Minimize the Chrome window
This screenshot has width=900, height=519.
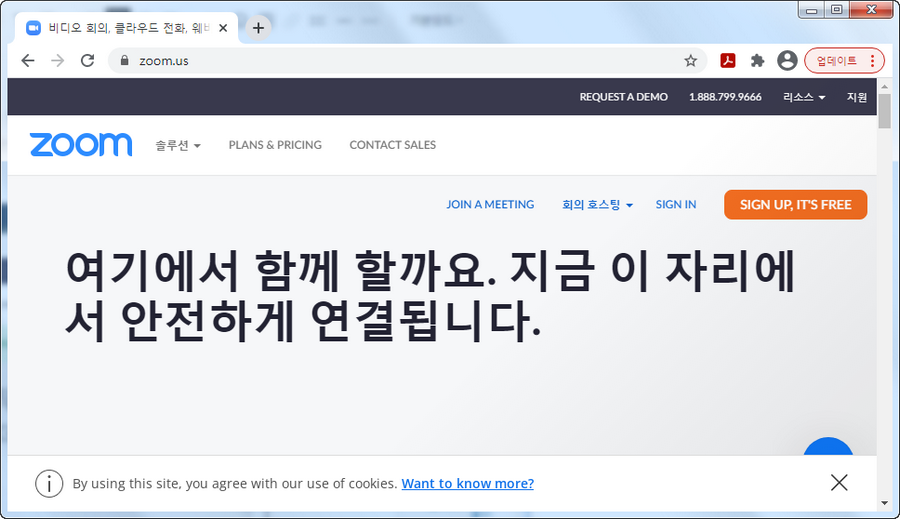coord(812,10)
